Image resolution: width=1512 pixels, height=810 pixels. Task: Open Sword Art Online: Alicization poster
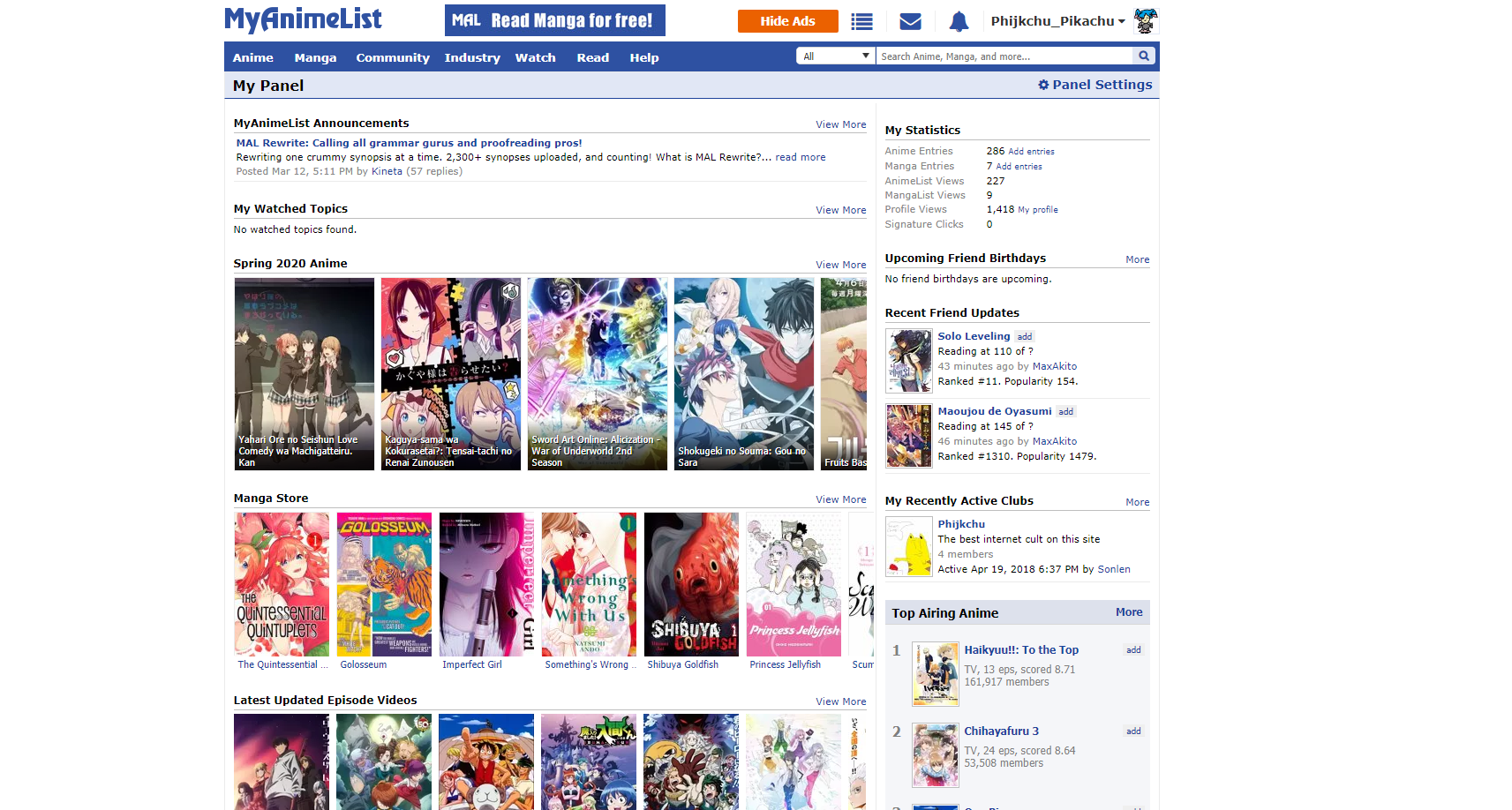tap(598, 374)
